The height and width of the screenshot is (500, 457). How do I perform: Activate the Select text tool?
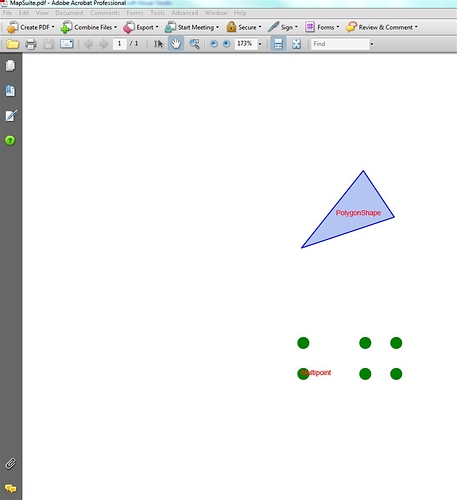pyautogui.click(x=158, y=44)
